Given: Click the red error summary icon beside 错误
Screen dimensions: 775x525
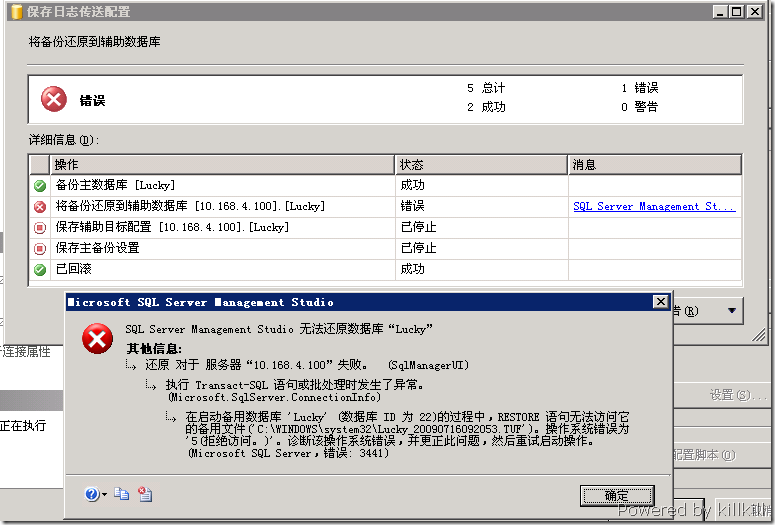Looking at the screenshot, I should click(x=54, y=99).
